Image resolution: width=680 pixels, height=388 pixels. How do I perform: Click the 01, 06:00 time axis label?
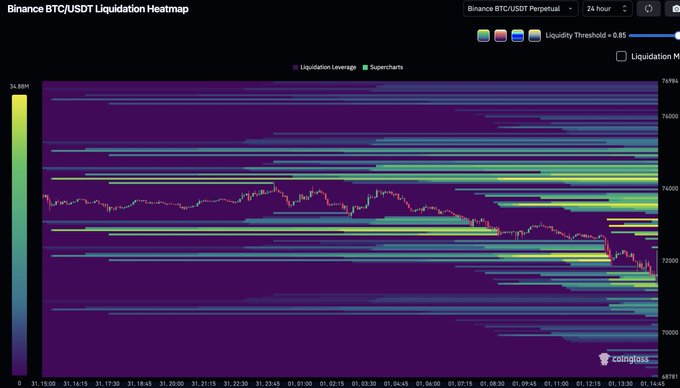428,384
